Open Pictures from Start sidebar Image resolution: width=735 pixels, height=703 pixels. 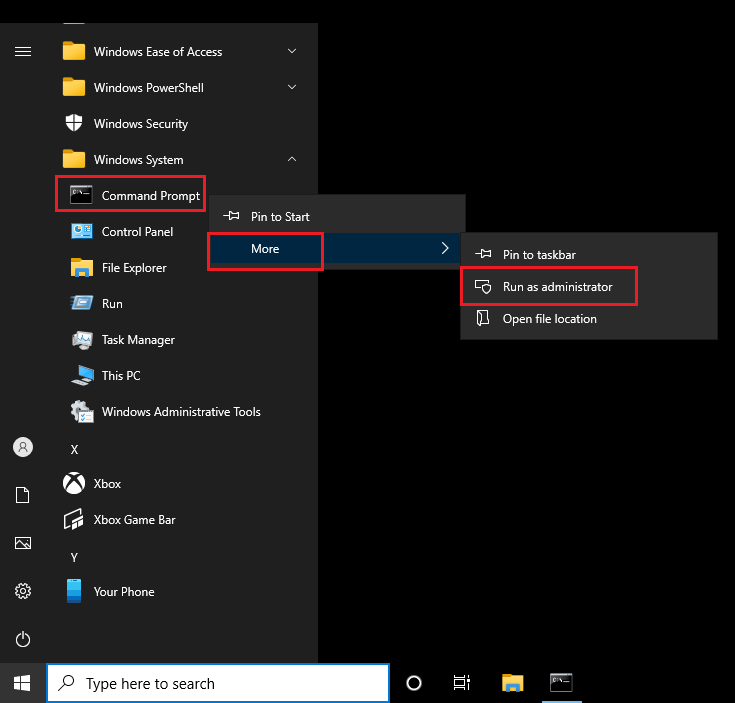[23, 543]
